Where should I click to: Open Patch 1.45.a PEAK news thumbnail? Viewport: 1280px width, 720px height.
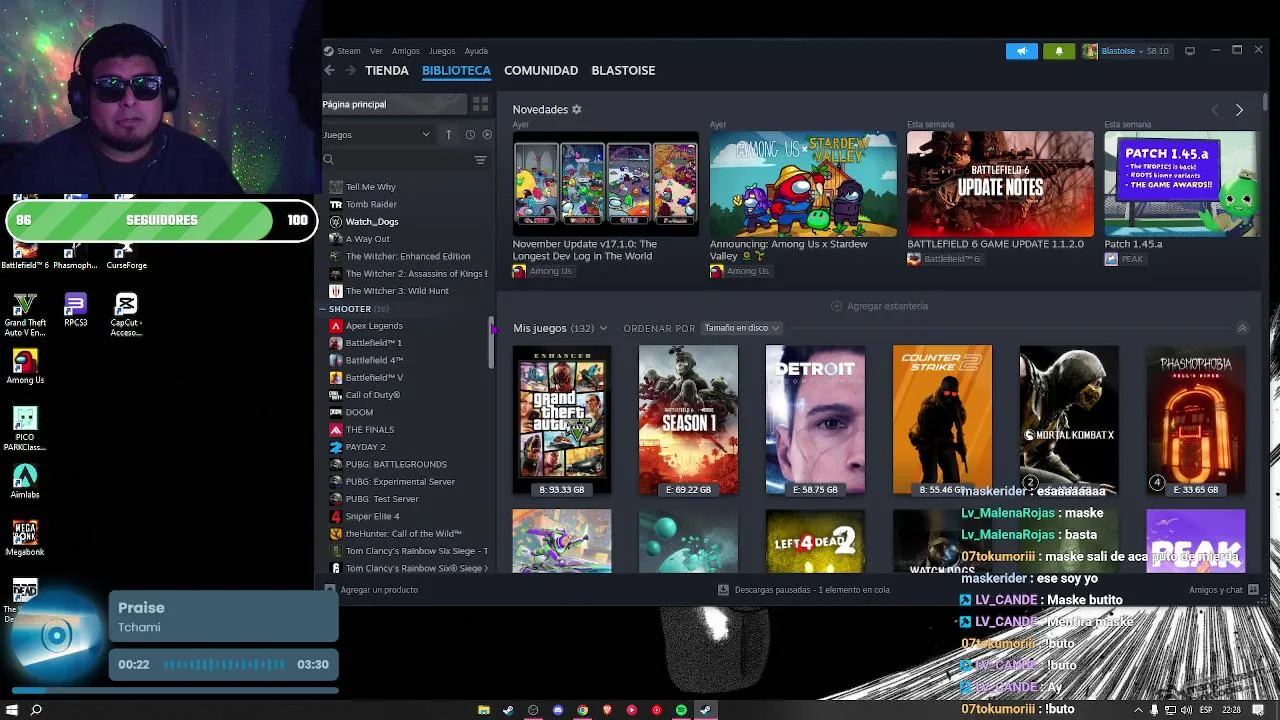pos(1182,185)
